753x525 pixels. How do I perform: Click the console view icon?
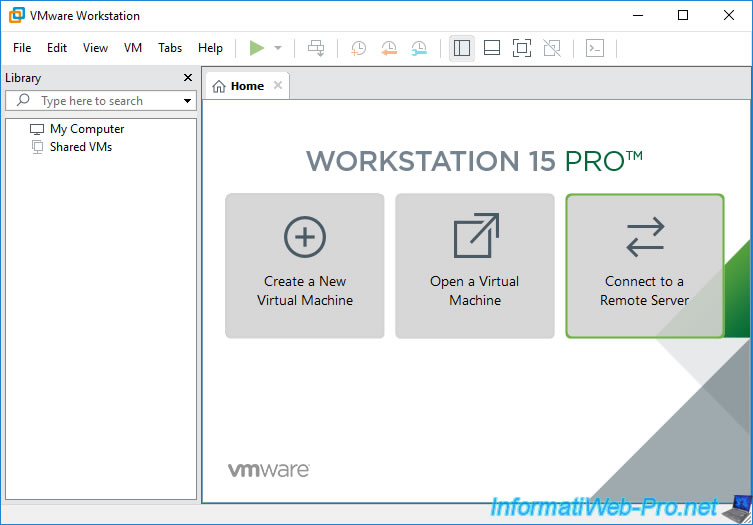pos(595,48)
